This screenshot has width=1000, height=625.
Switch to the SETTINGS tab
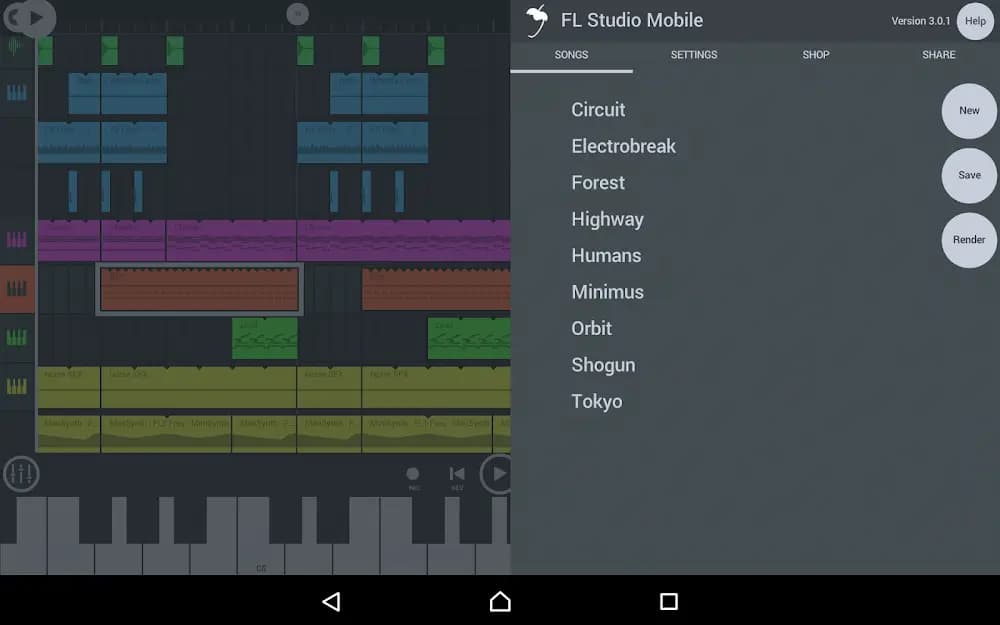pos(694,55)
